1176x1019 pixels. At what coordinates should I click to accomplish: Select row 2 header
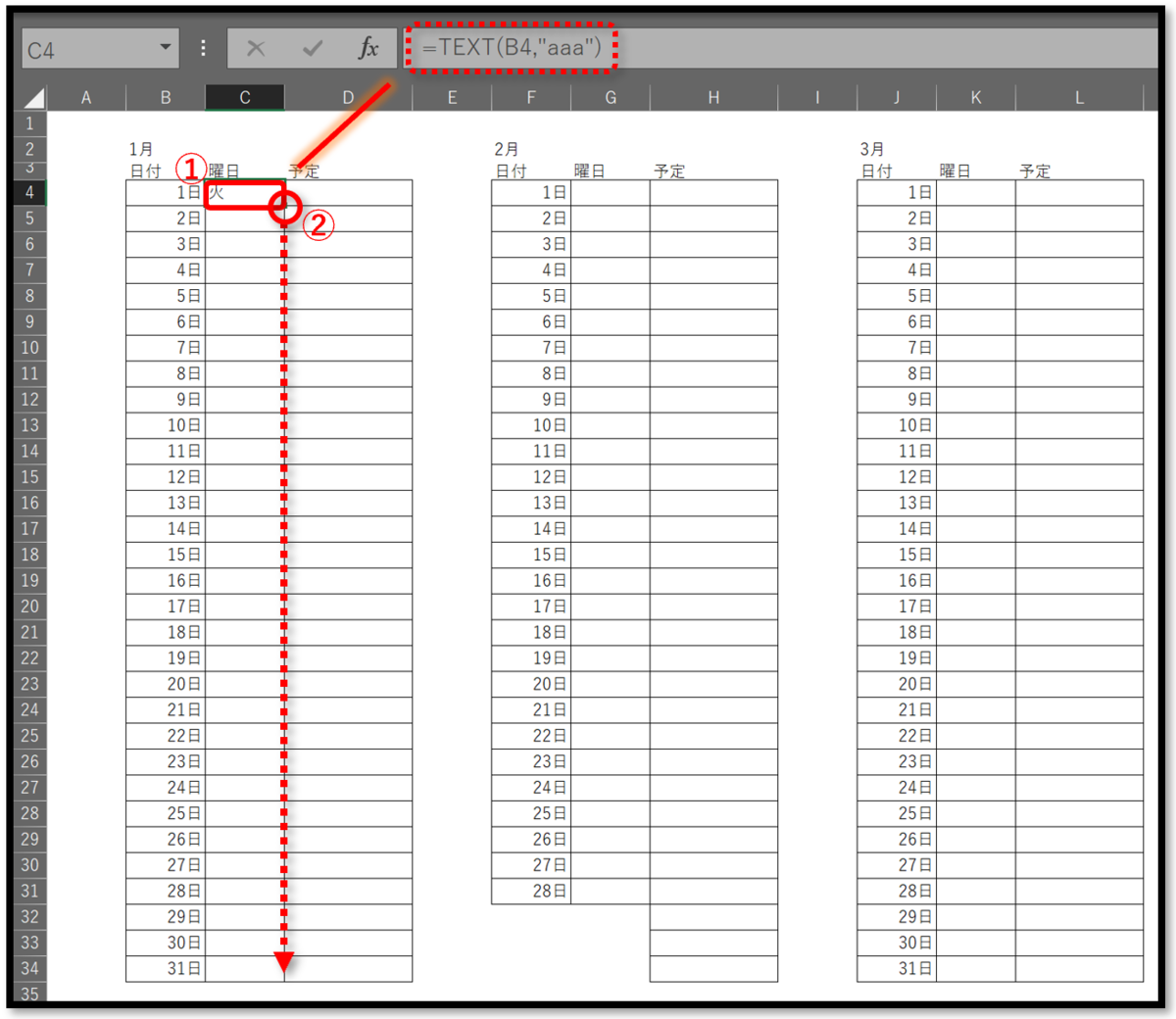coord(30,149)
